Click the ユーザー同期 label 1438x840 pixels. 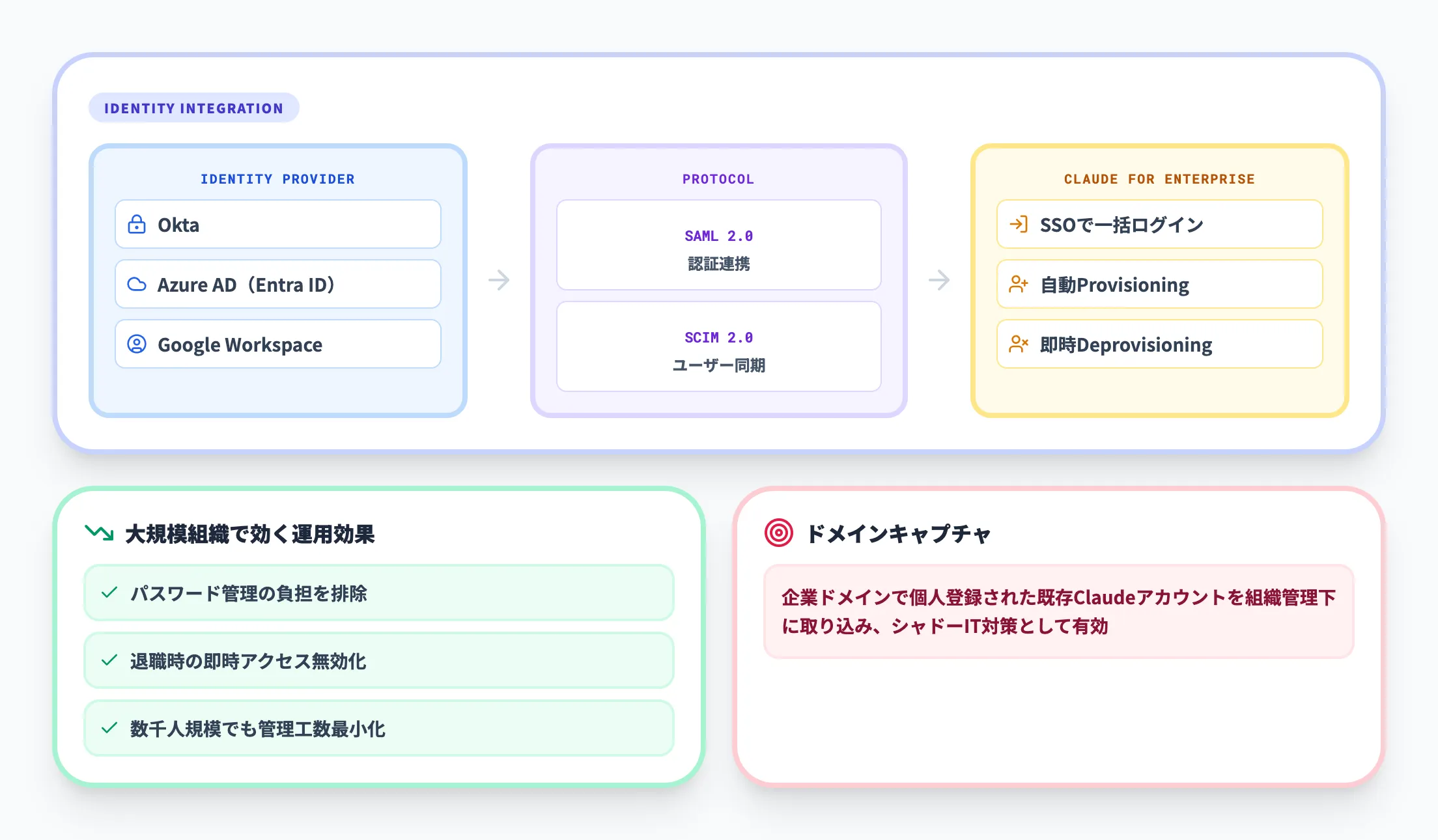pos(719,365)
